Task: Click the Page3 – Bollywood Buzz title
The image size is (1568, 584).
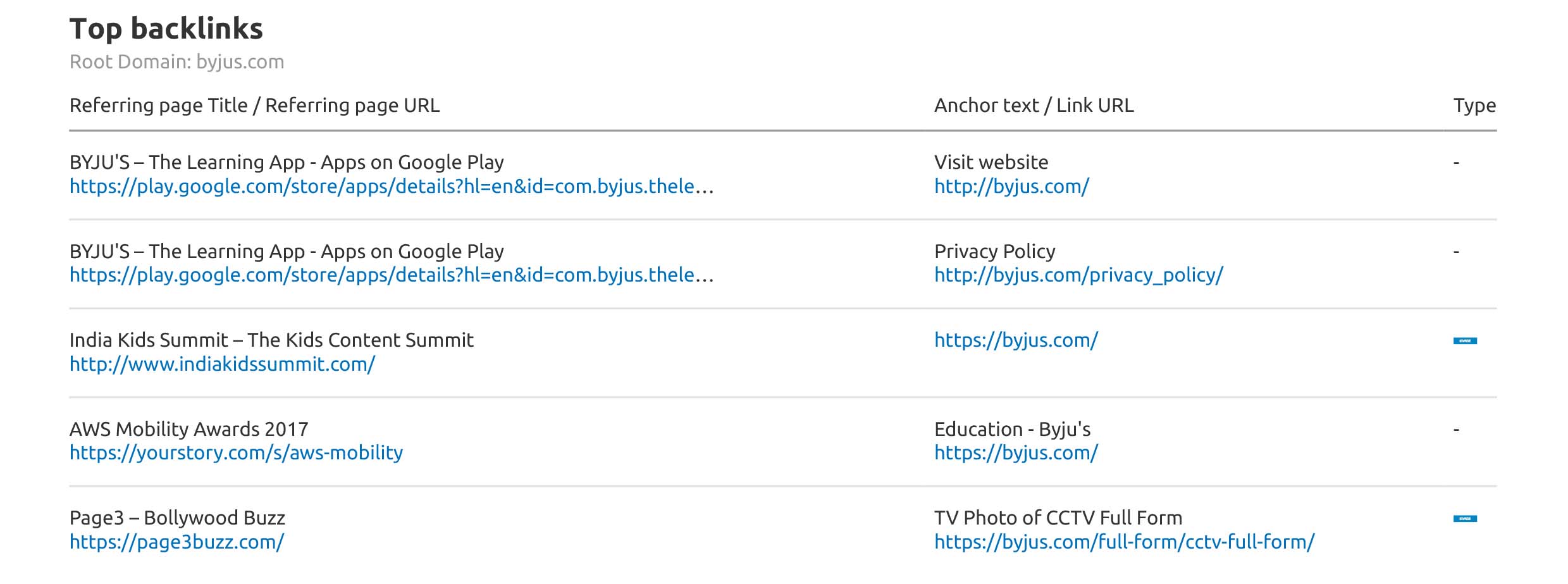Action: tap(177, 518)
